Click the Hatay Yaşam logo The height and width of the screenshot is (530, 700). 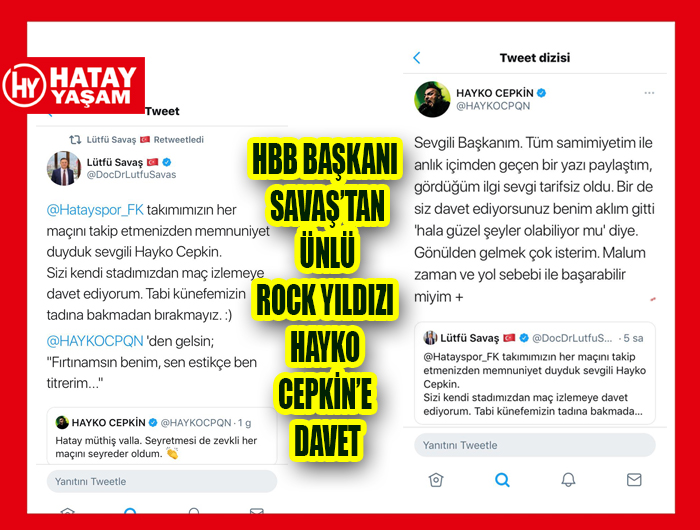(x=72, y=85)
